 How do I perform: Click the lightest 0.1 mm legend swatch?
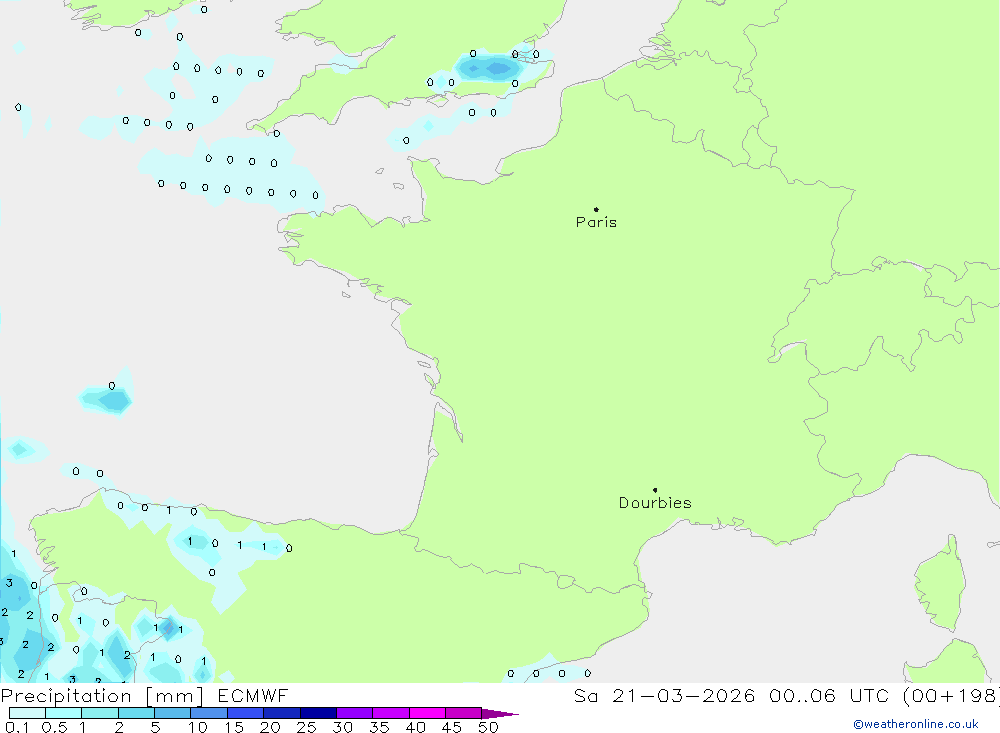point(27,713)
